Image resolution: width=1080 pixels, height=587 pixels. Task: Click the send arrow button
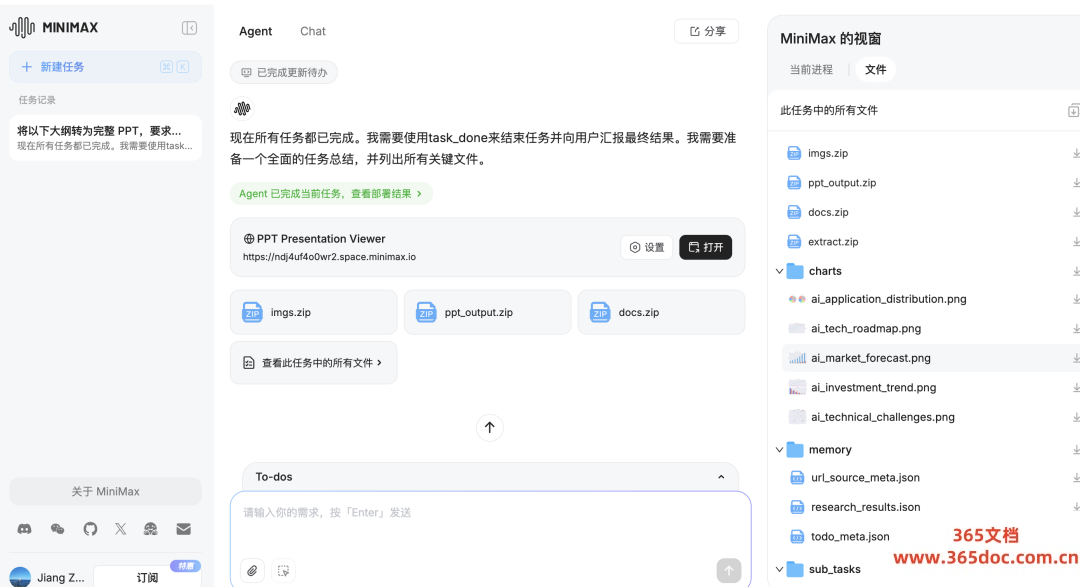729,570
